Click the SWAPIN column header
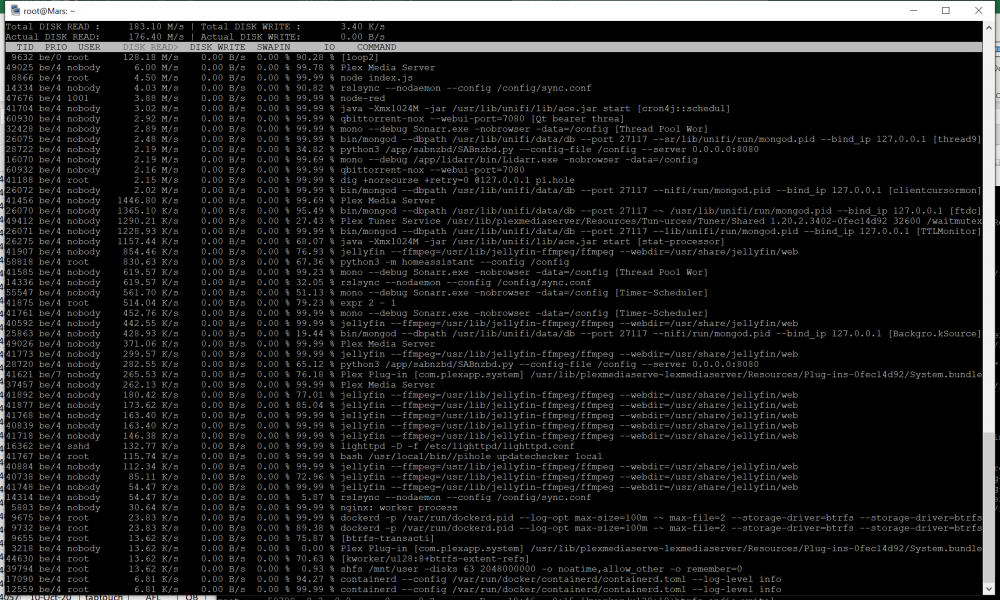The image size is (1000, 600). coord(274,47)
